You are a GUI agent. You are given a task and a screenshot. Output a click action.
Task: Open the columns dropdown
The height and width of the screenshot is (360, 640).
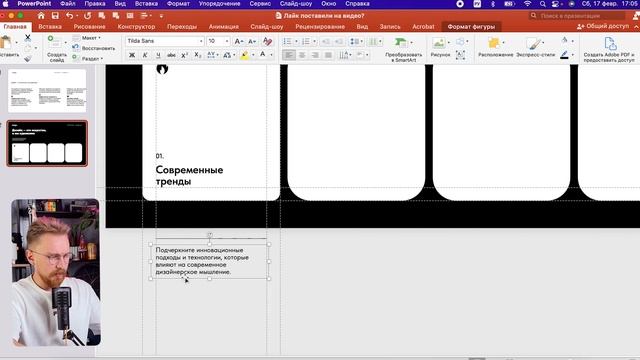point(374,42)
